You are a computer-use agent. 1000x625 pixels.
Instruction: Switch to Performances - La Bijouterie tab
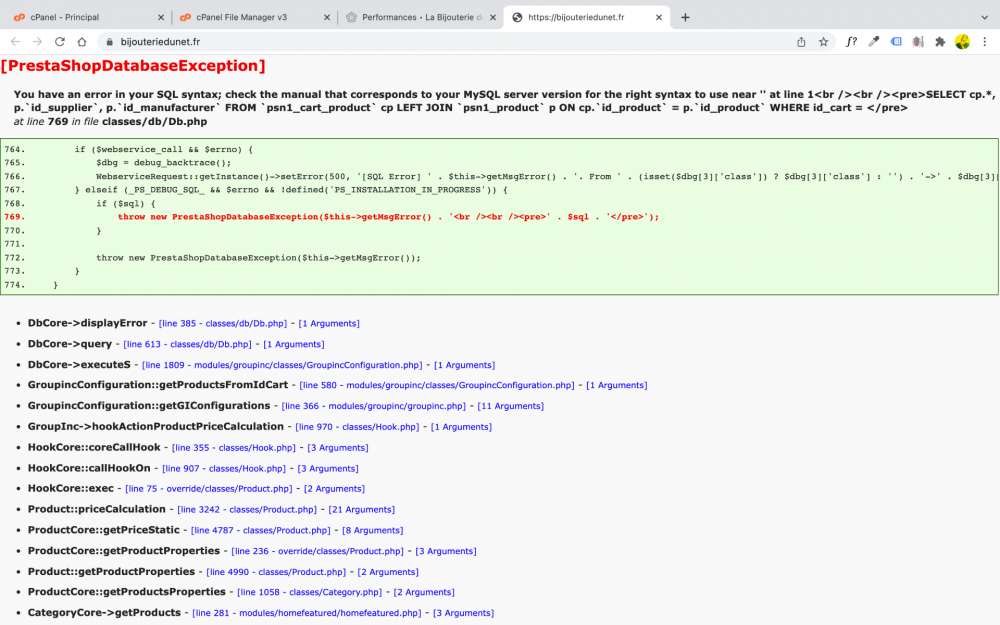422,17
